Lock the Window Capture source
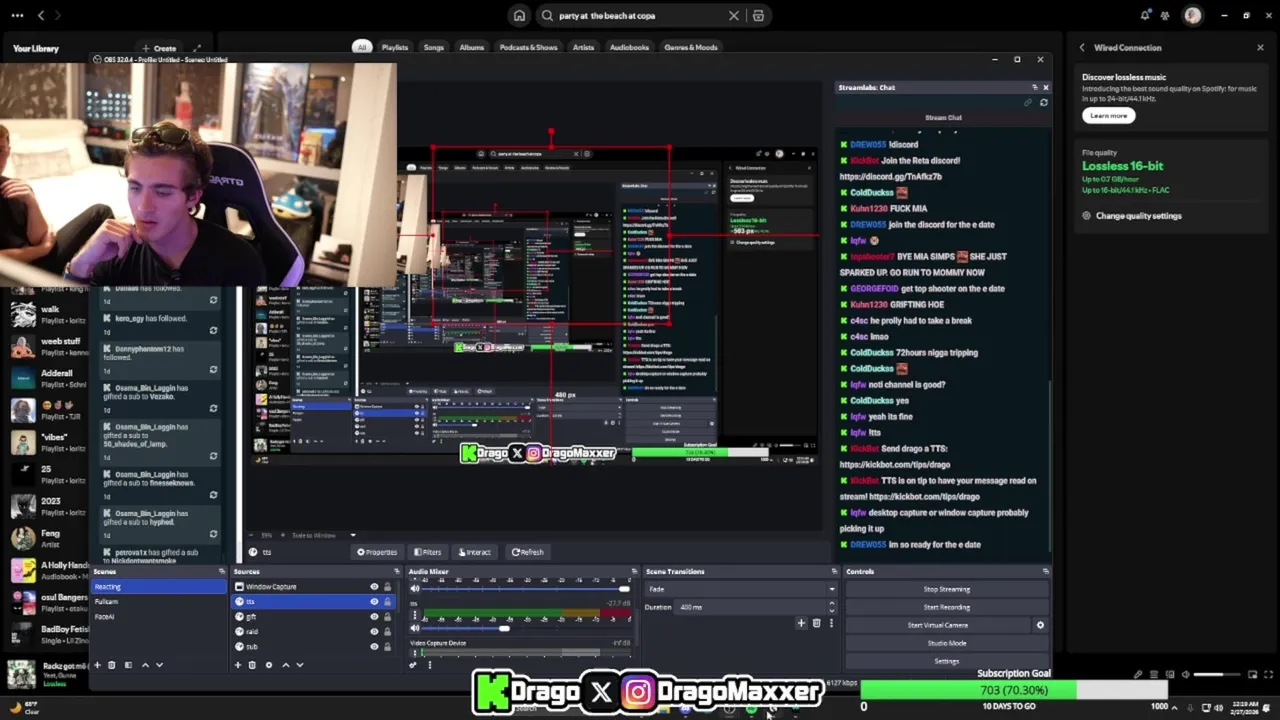 (388, 587)
